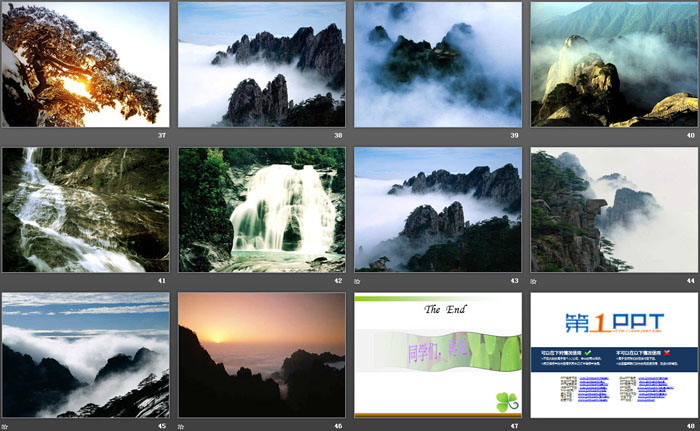Select slide 41 with the cascading stream
The height and width of the screenshot is (431, 700).
[x=86, y=210]
